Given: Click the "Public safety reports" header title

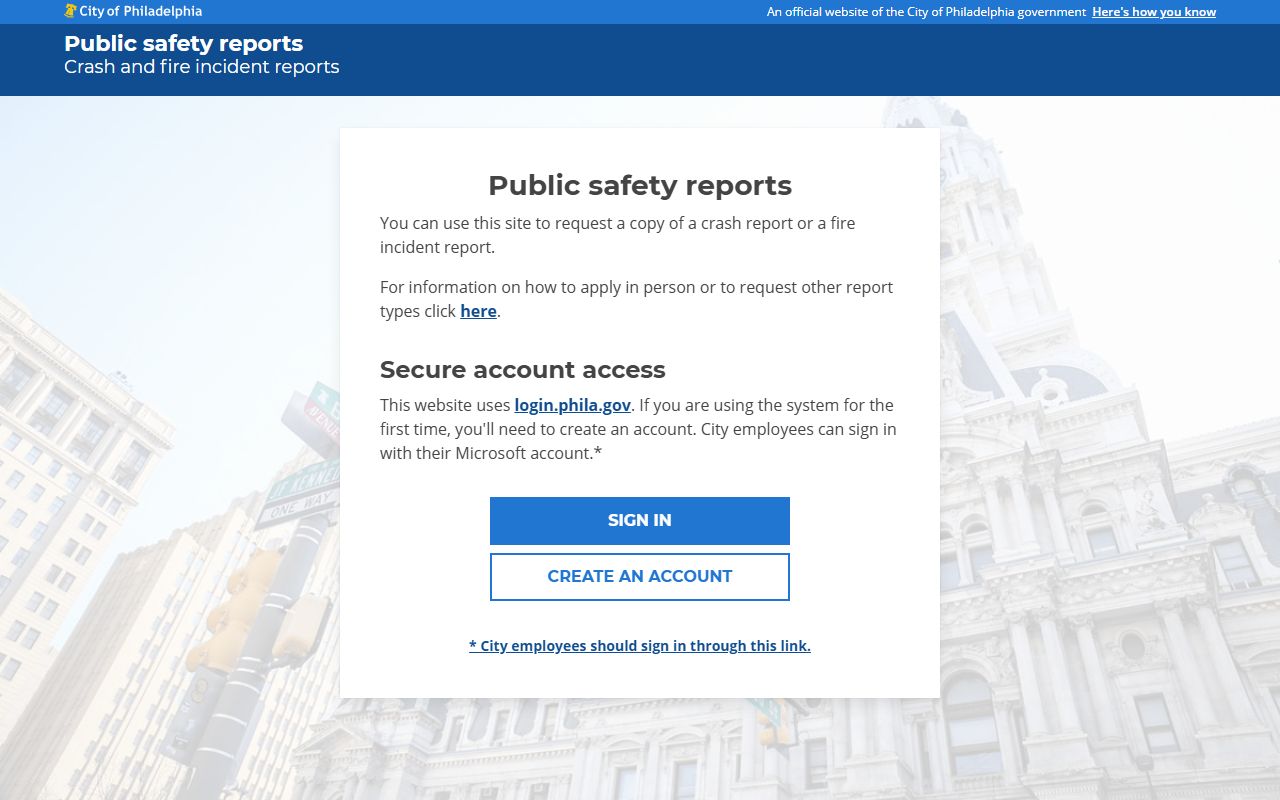Looking at the screenshot, I should tap(184, 43).
